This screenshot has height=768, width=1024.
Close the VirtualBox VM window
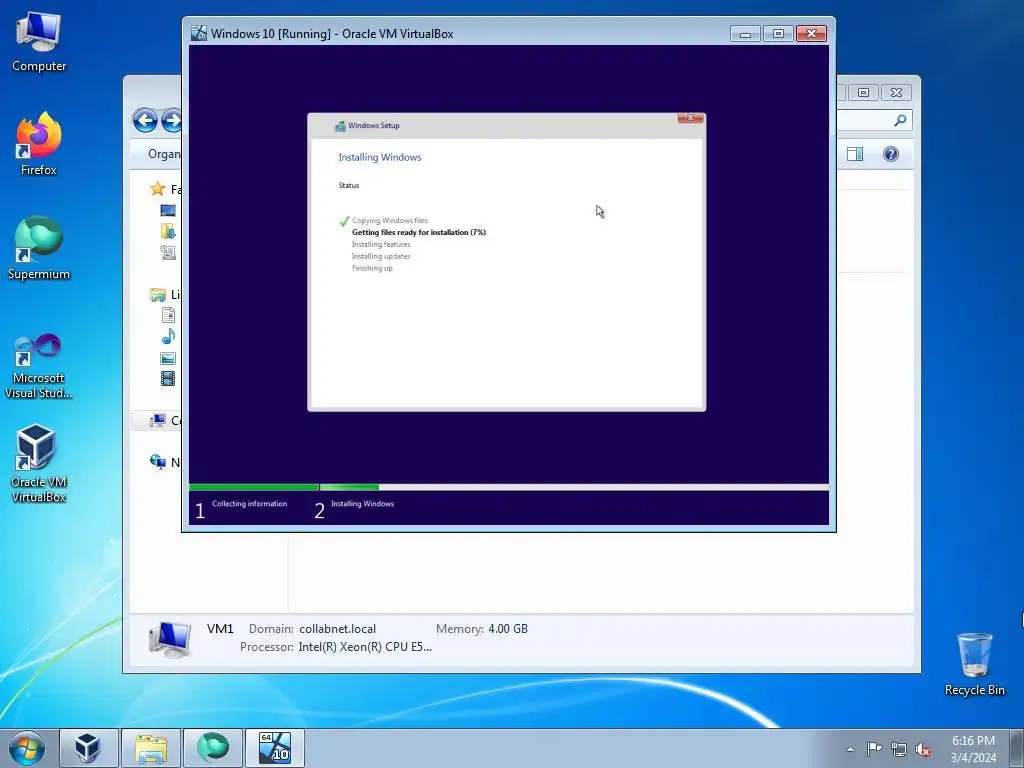click(x=812, y=33)
